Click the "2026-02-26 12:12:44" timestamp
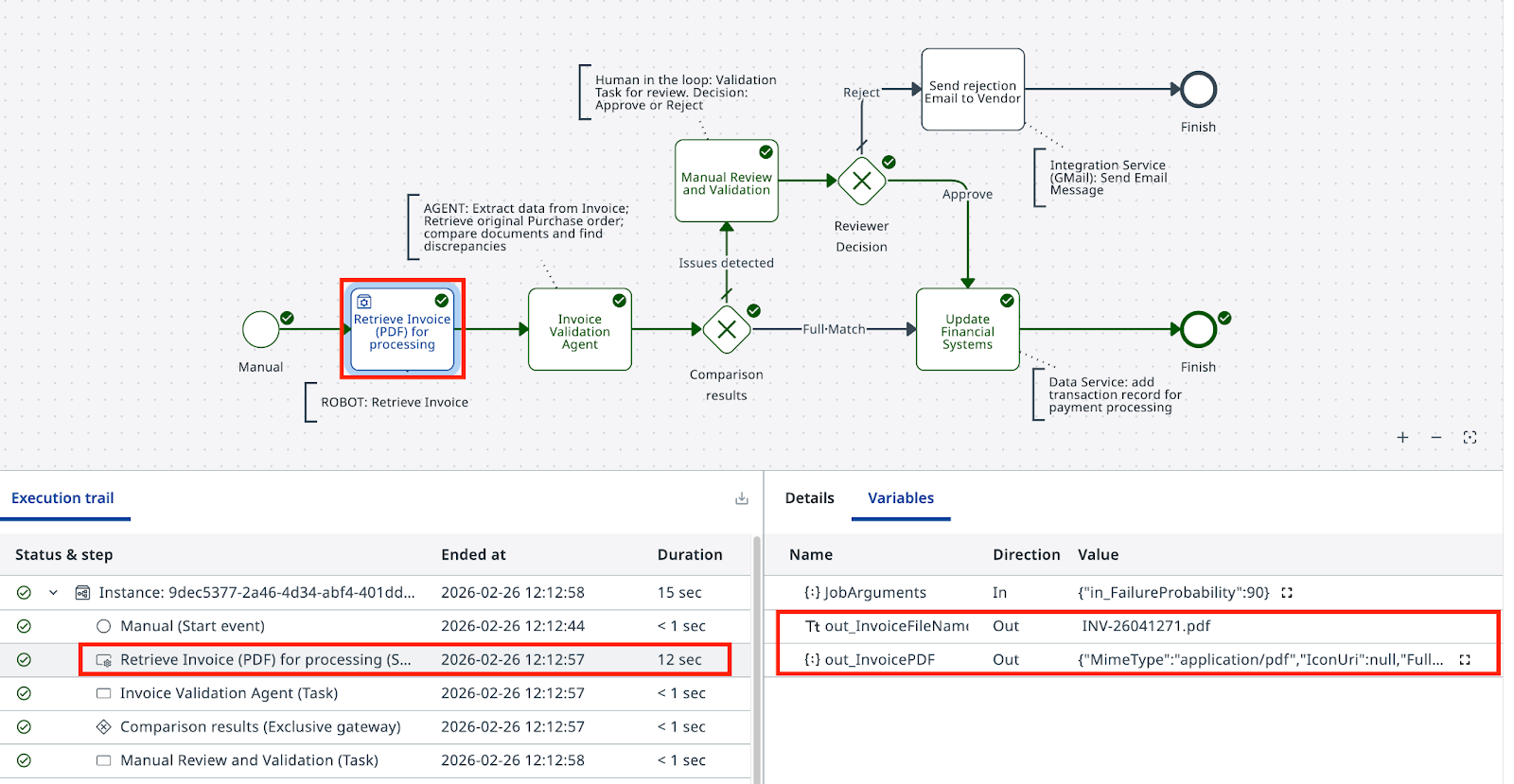Screen dimensions: 1514x784 [x=513, y=626]
